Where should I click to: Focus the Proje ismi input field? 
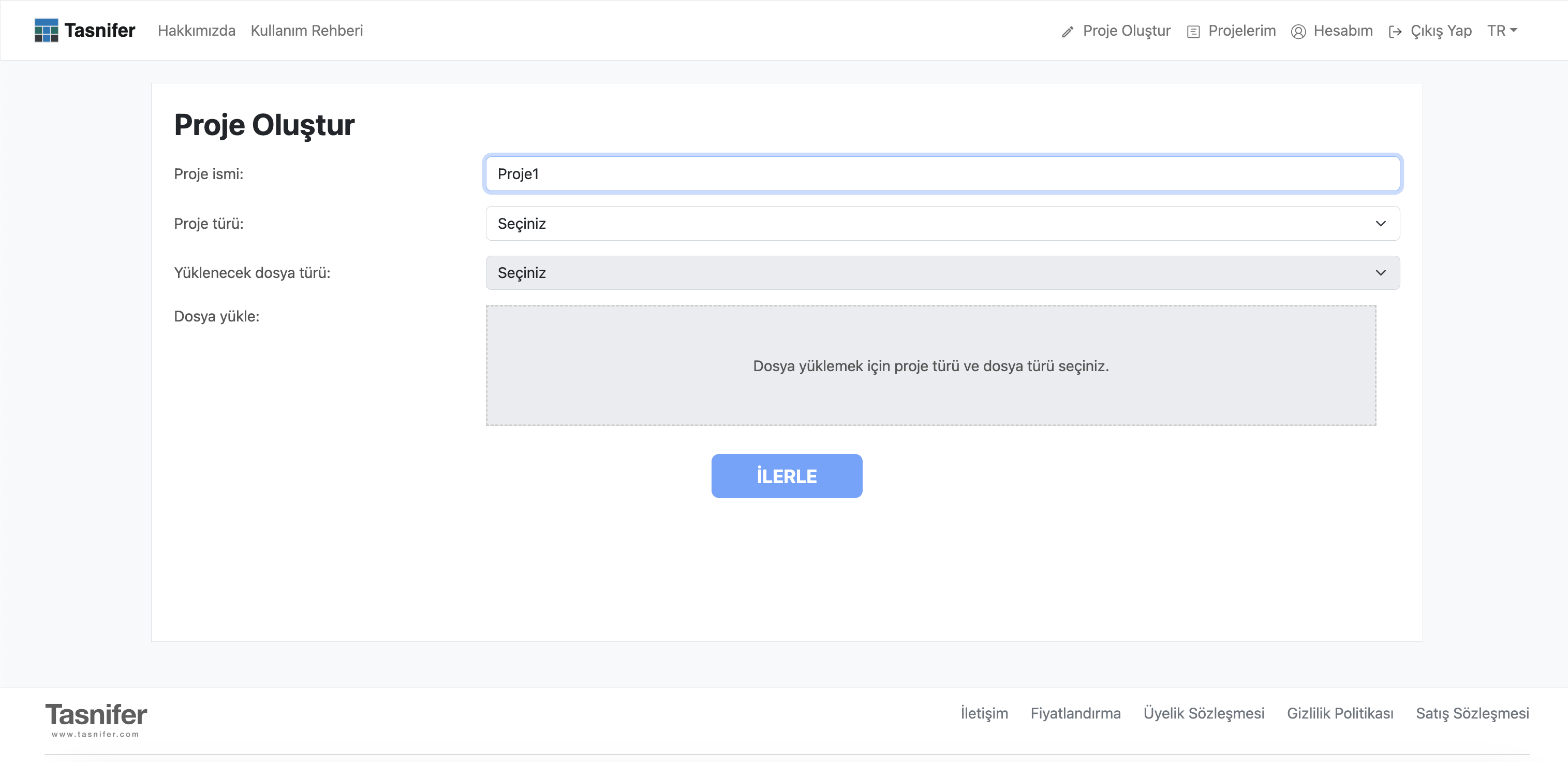click(942, 173)
